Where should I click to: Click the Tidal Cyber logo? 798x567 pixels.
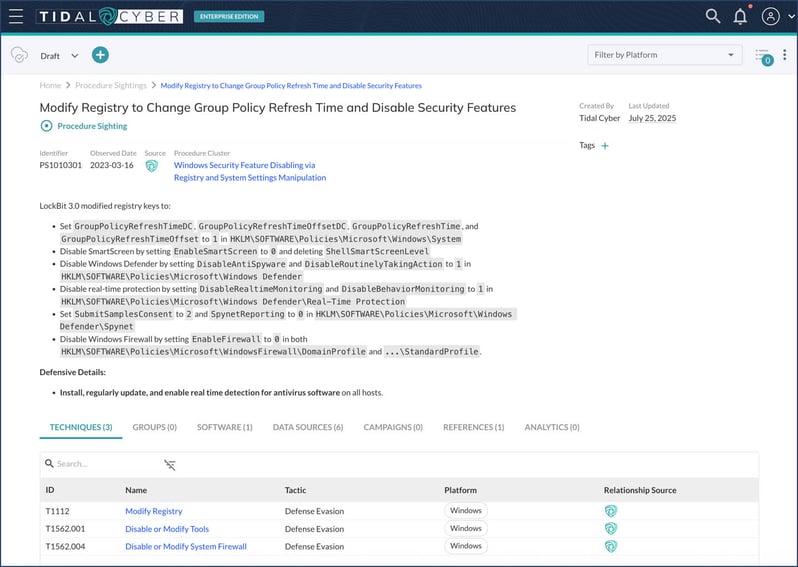(x=109, y=16)
